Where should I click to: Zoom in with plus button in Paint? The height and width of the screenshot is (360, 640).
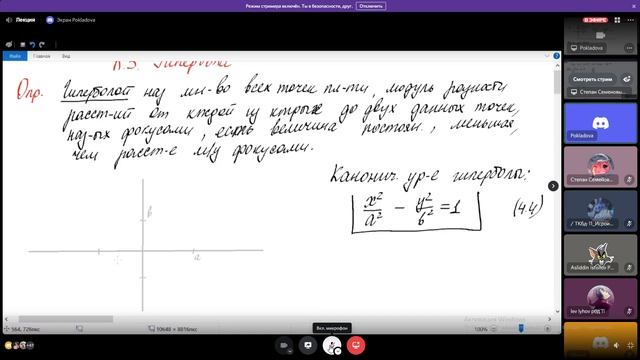click(x=547, y=329)
